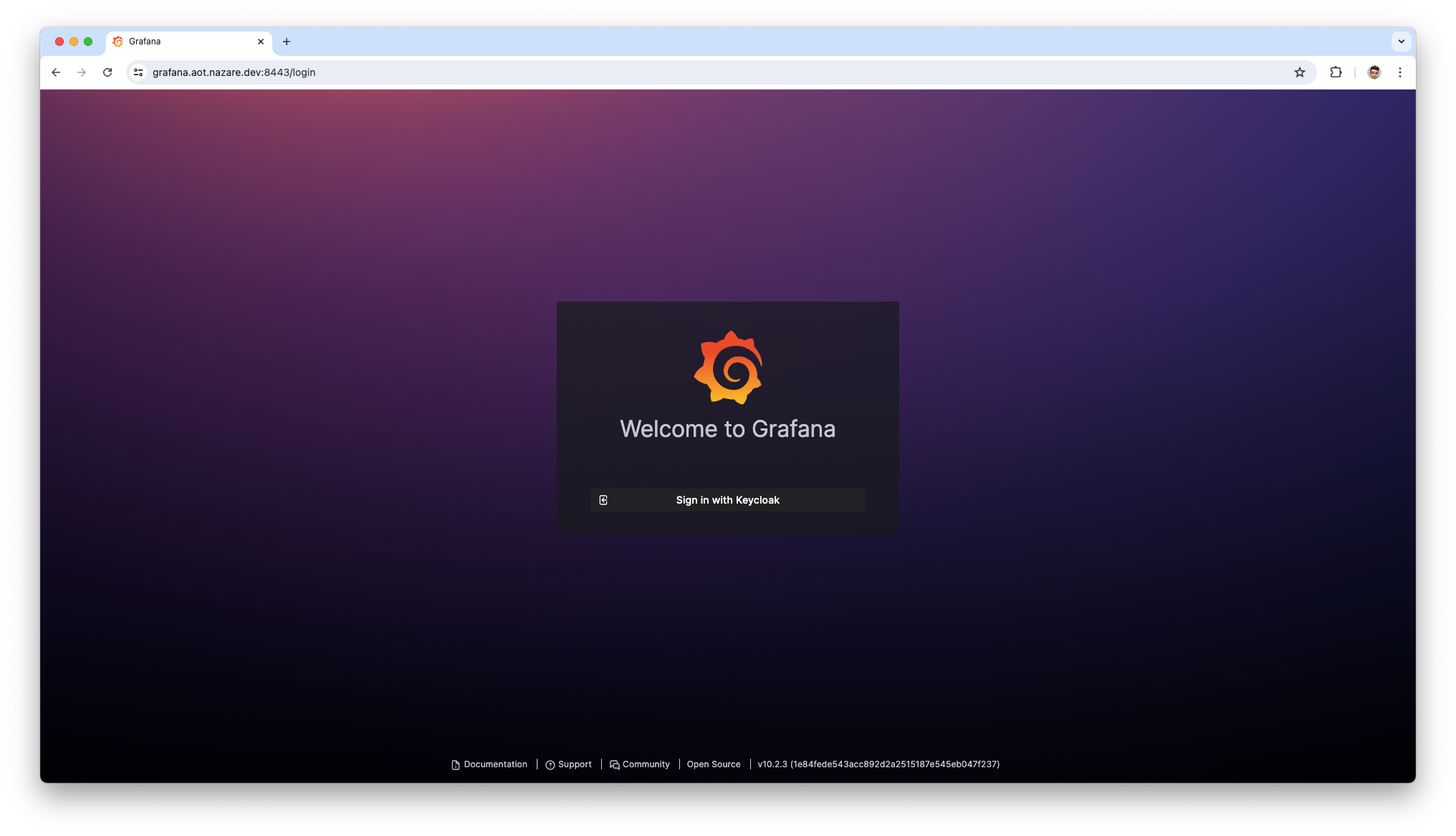Click the yellow minimize window button

coord(74,42)
